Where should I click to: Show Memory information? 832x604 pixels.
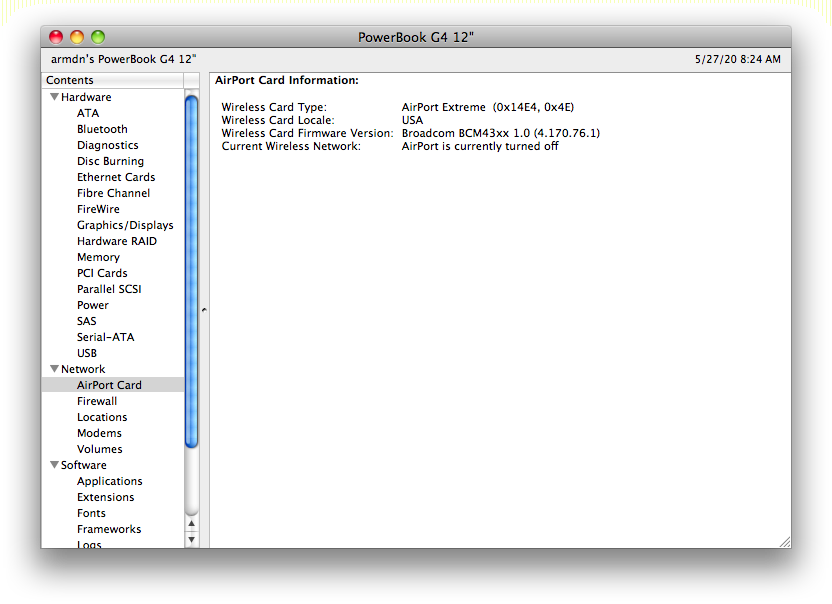98,257
